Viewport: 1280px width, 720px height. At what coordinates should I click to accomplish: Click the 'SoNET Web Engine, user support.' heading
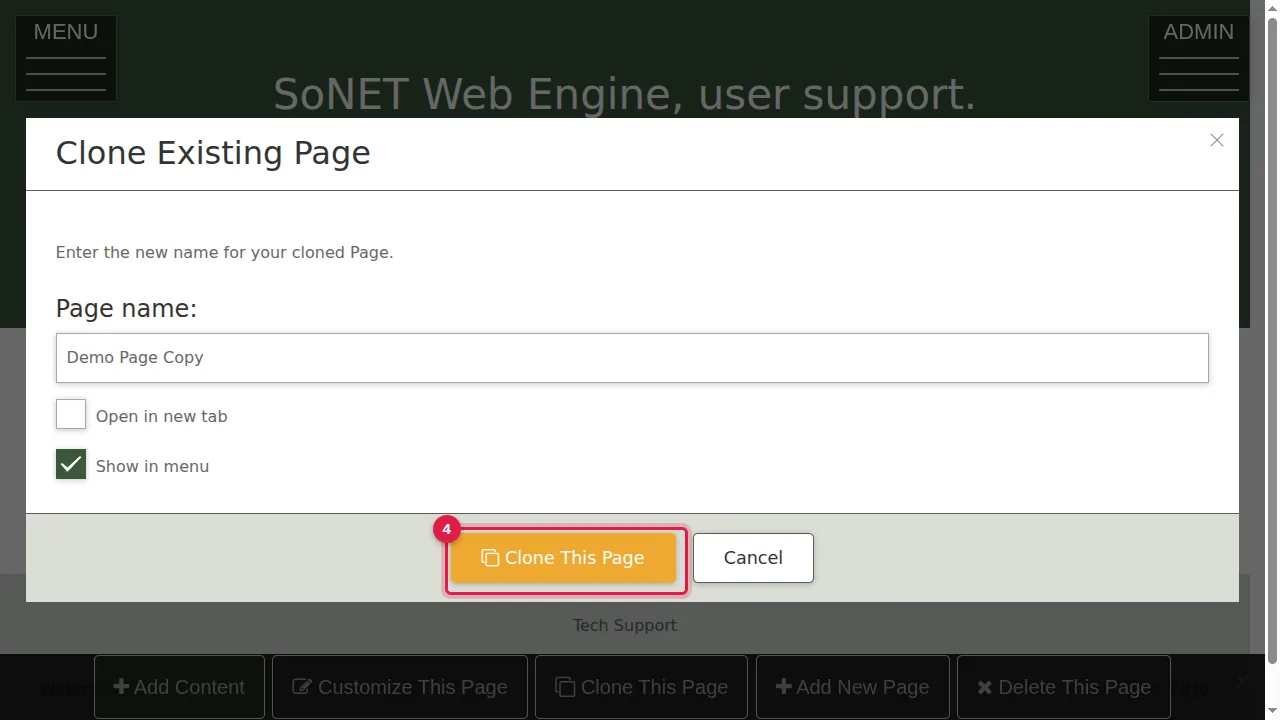[x=624, y=94]
